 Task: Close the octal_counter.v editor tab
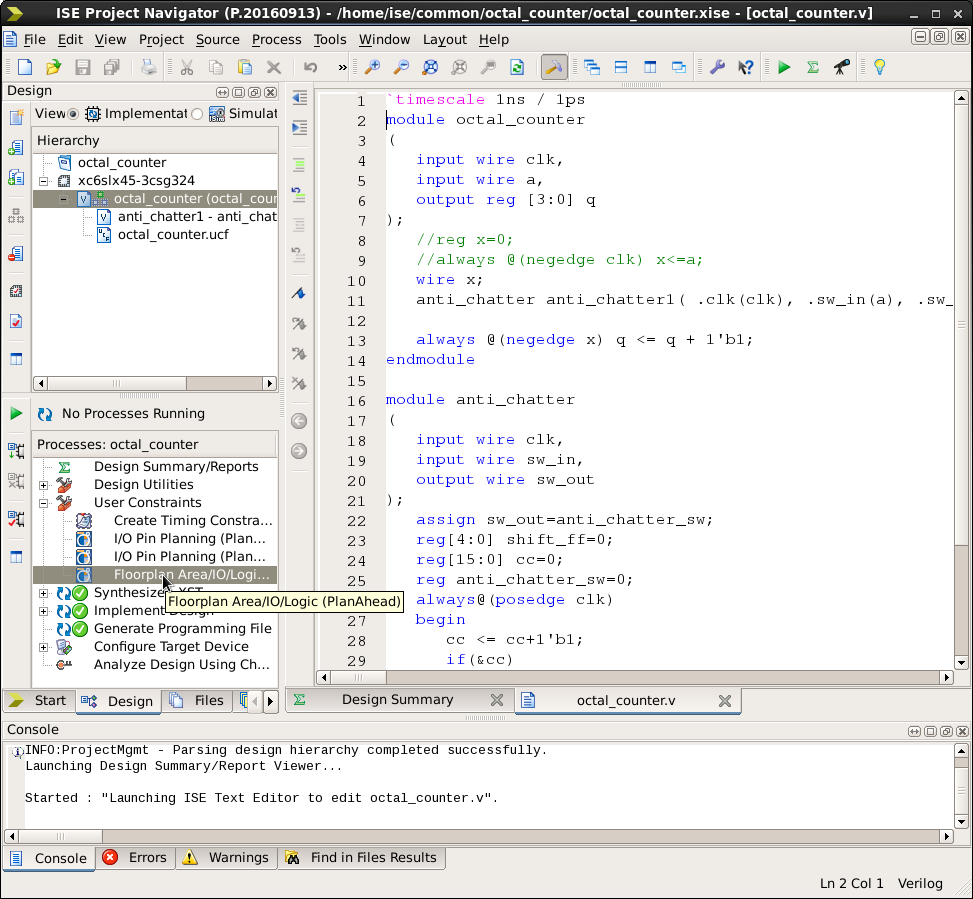click(724, 700)
